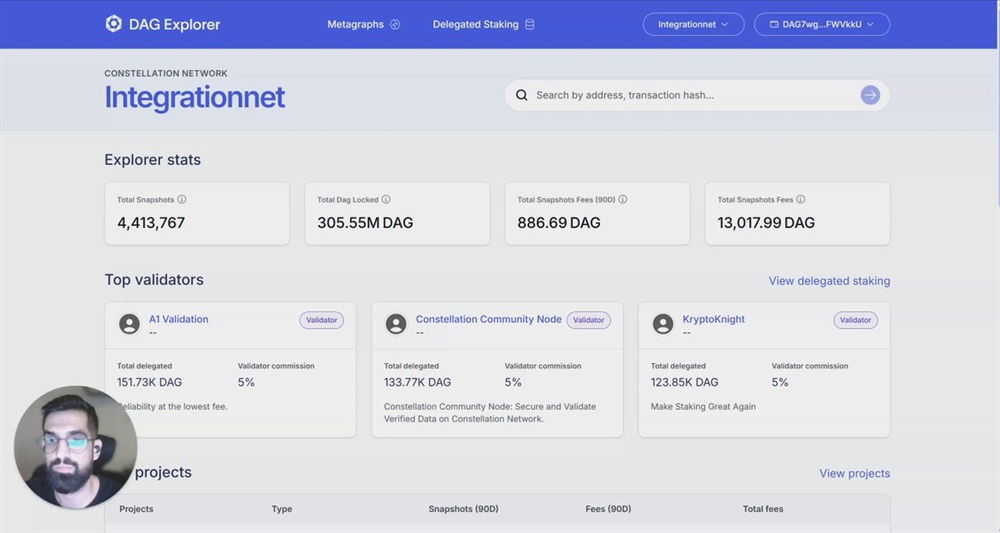Click info icon next to Total Snapshots
The width and height of the screenshot is (1000, 533).
pyautogui.click(x=181, y=200)
